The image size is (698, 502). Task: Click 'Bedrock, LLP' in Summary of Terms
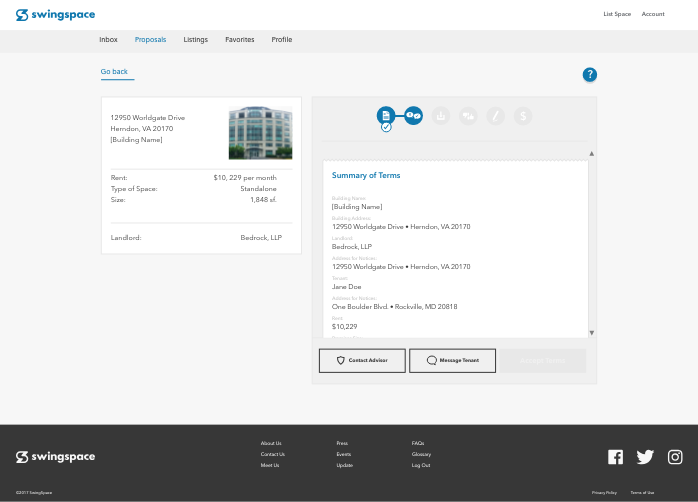point(352,247)
